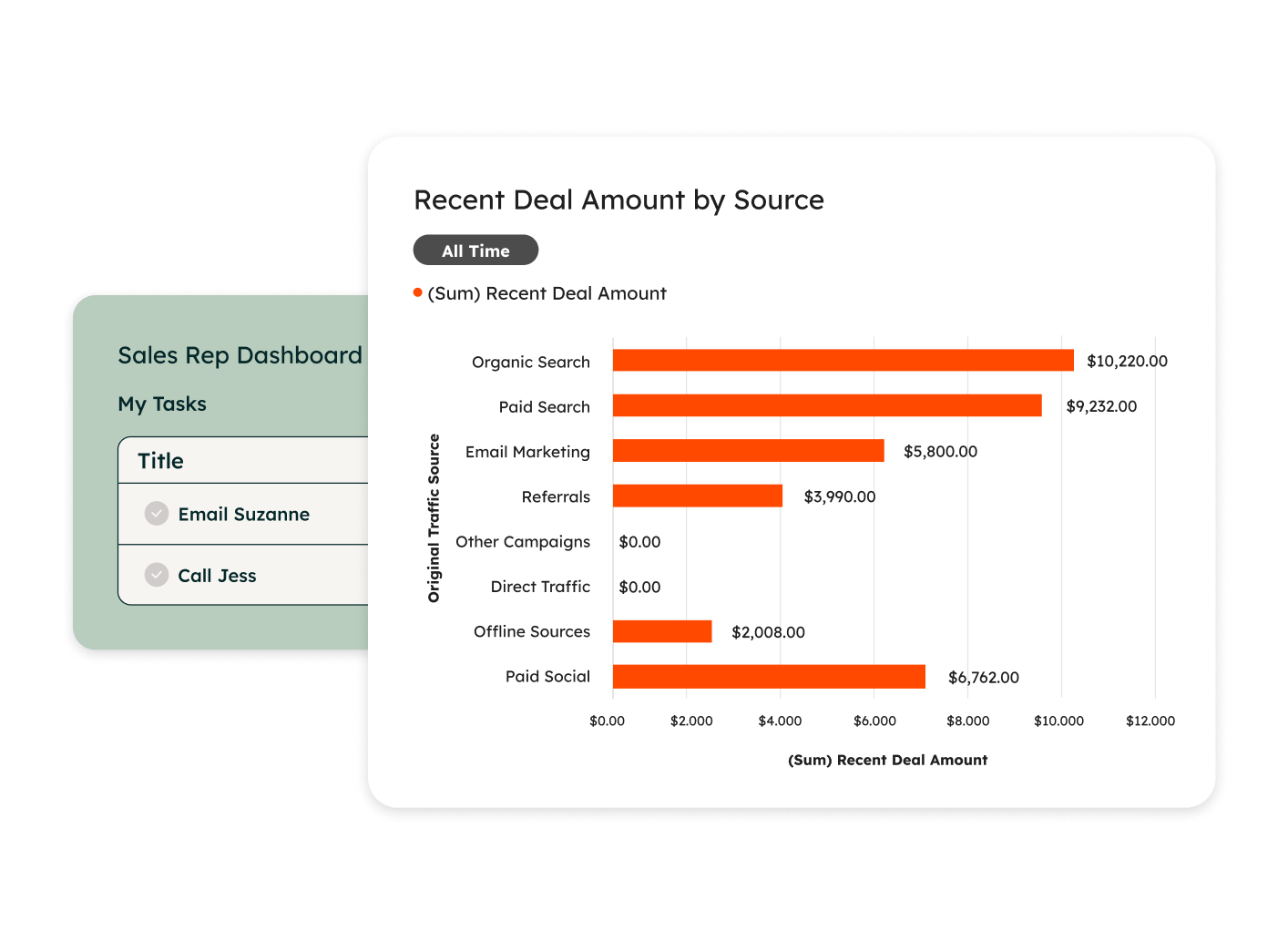This screenshot has height=941, width=1288.
Task: Click the $10,220.00 value label
Action: coord(1127,362)
